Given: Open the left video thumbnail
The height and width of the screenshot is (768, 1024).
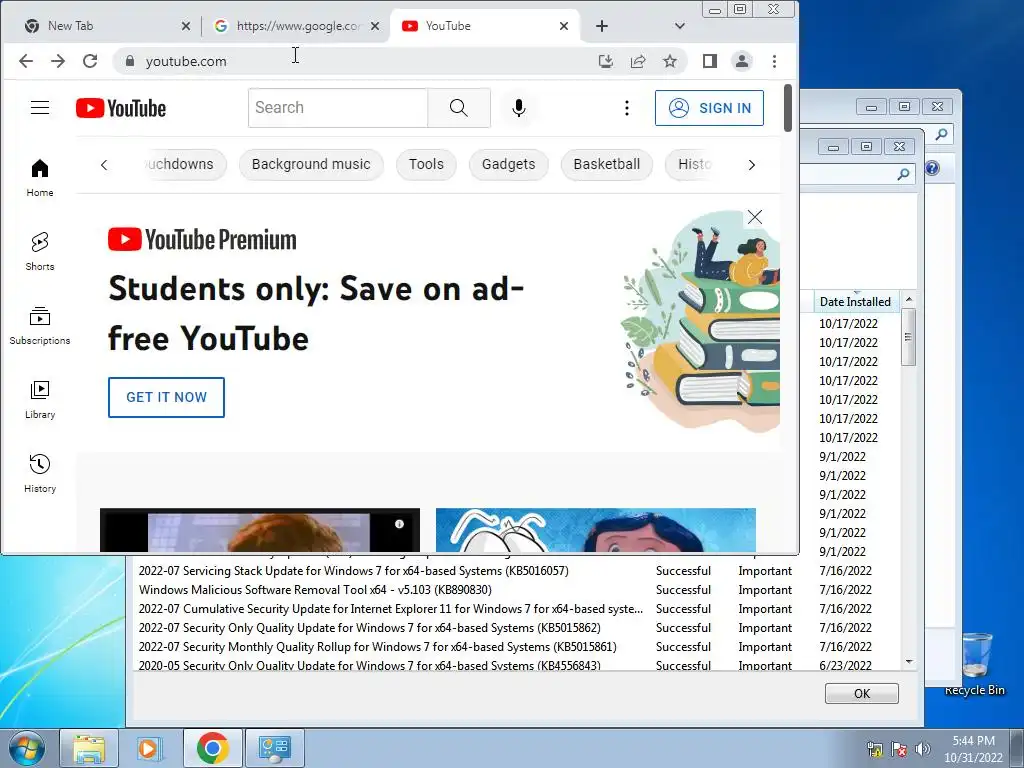Looking at the screenshot, I should click(x=260, y=530).
